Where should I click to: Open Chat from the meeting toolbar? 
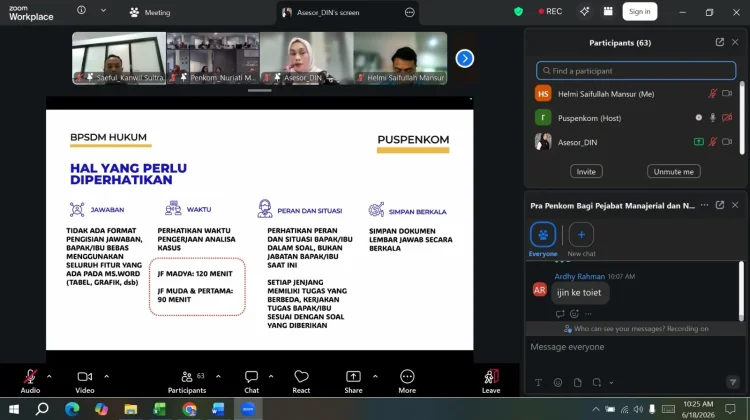(x=251, y=381)
